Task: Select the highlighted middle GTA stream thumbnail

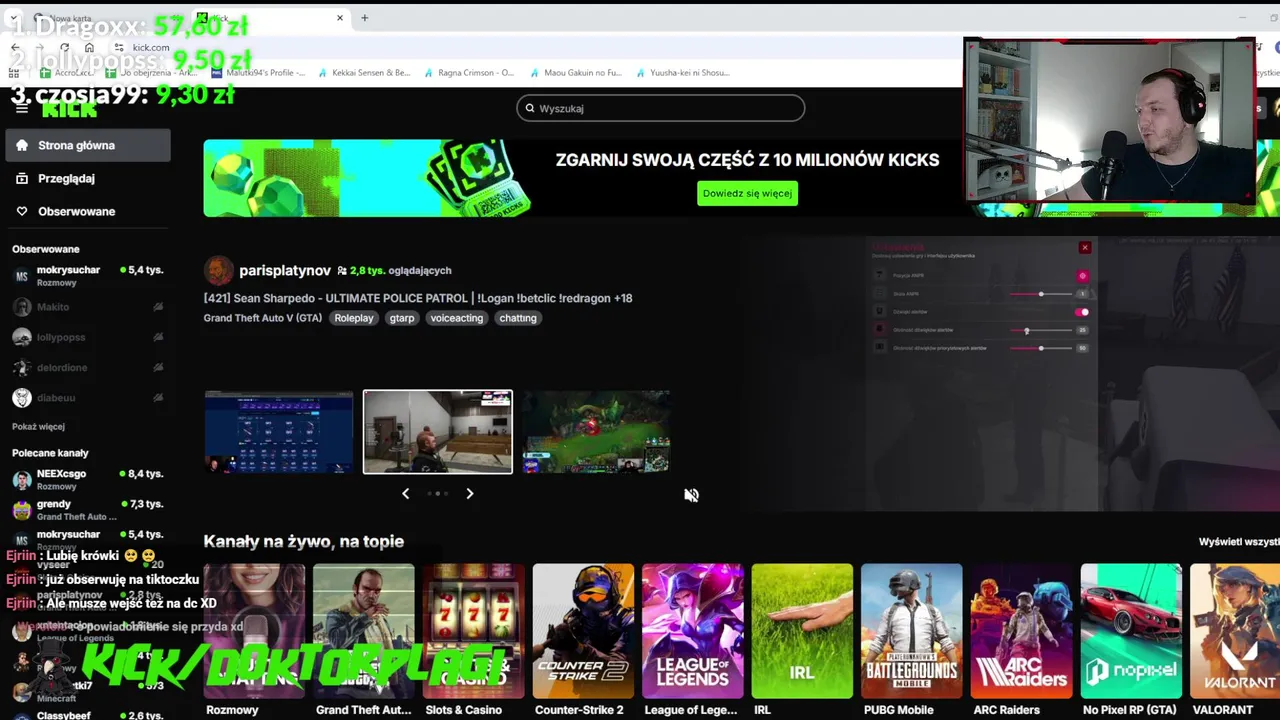Action: (x=438, y=432)
